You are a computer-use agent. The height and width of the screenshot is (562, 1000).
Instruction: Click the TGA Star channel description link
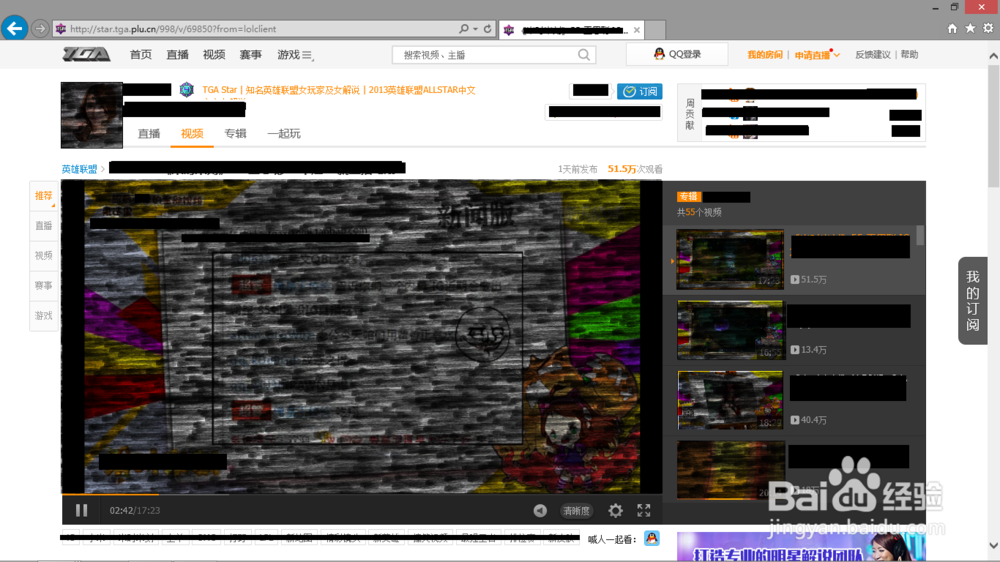coord(339,90)
